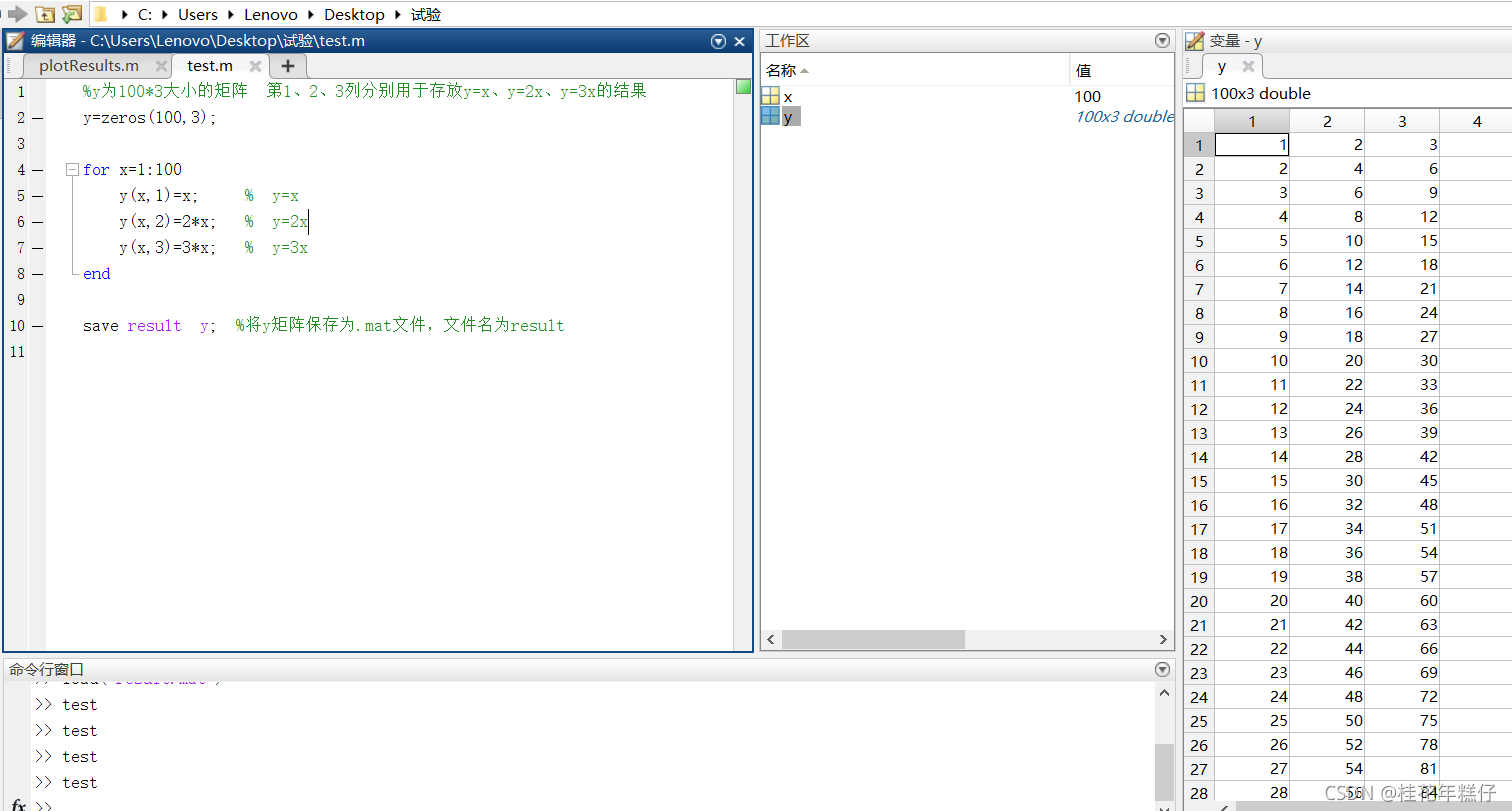Close the plotResults.m tab

[160, 66]
